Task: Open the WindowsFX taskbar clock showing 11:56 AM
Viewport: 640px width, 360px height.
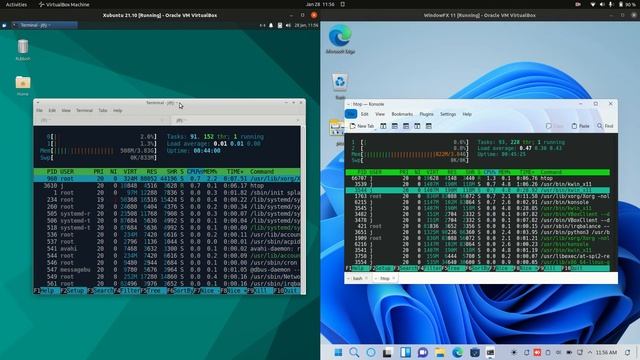Action: 606,352
